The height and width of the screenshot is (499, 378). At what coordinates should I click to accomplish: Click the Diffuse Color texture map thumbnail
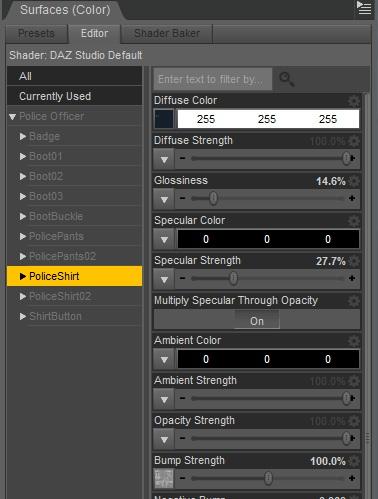(x=164, y=119)
